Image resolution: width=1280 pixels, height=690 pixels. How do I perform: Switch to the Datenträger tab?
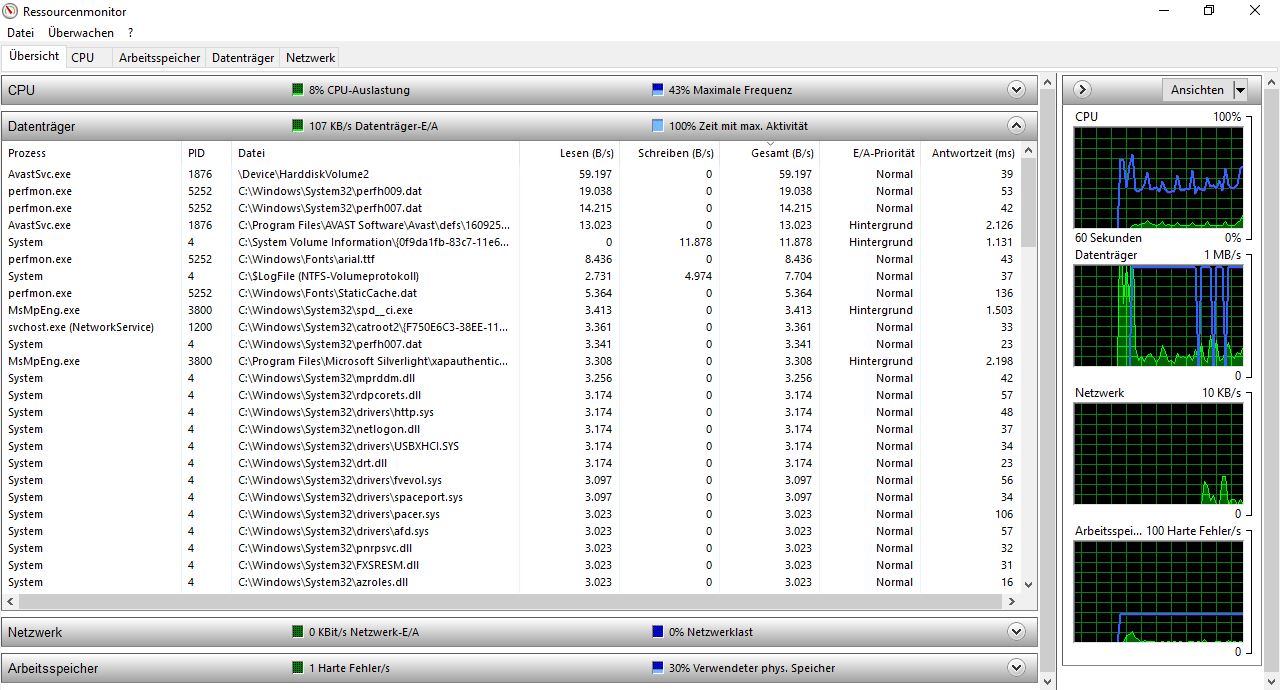coord(243,58)
